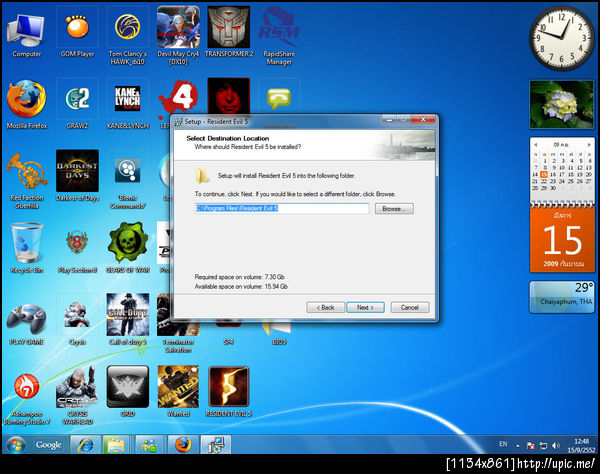The width and height of the screenshot is (600, 474).
Task: Select the GRID game icon
Action: click(x=127, y=391)
